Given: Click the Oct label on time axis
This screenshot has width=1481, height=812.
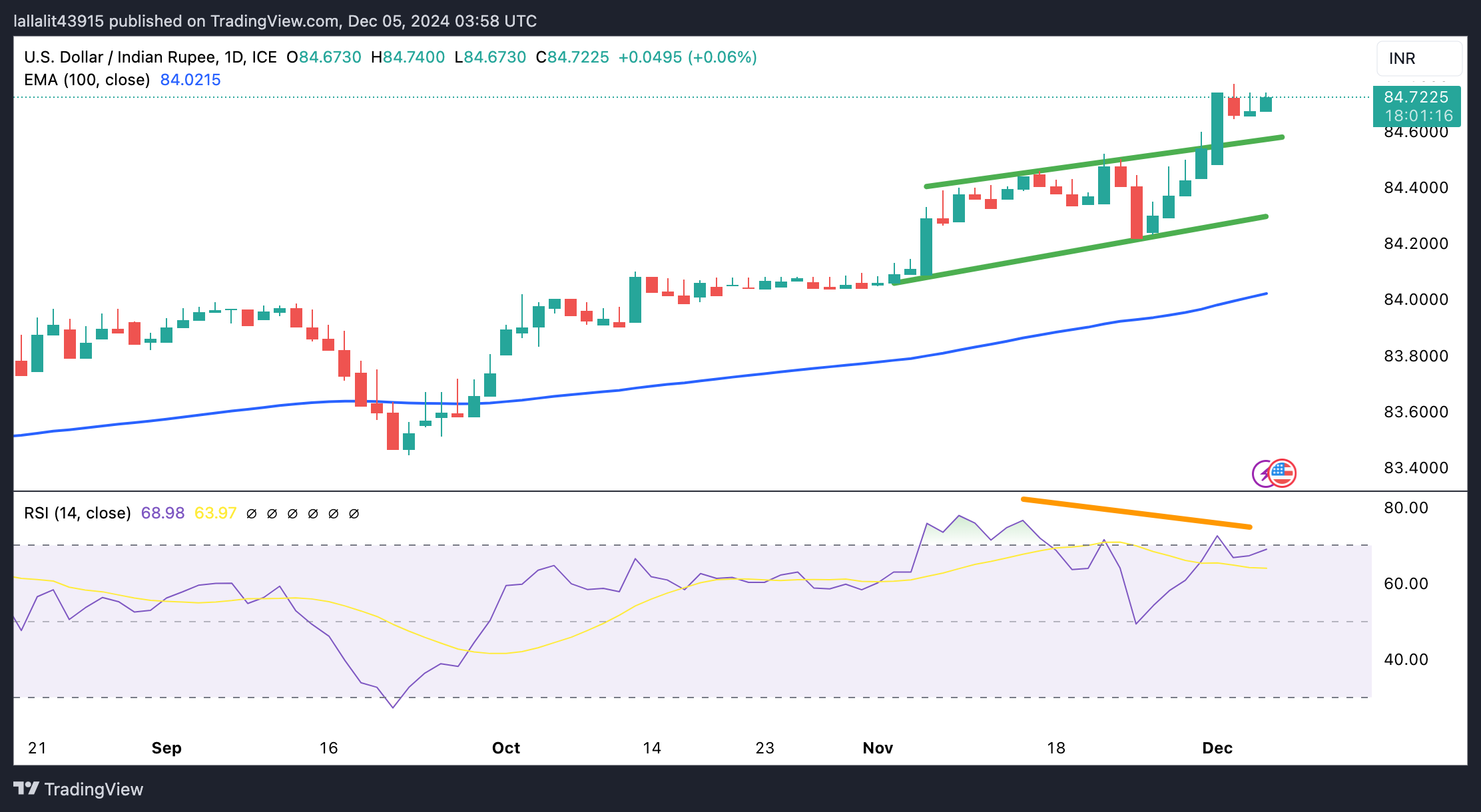Looking at the screenshot, I should [x=506, y=748].
